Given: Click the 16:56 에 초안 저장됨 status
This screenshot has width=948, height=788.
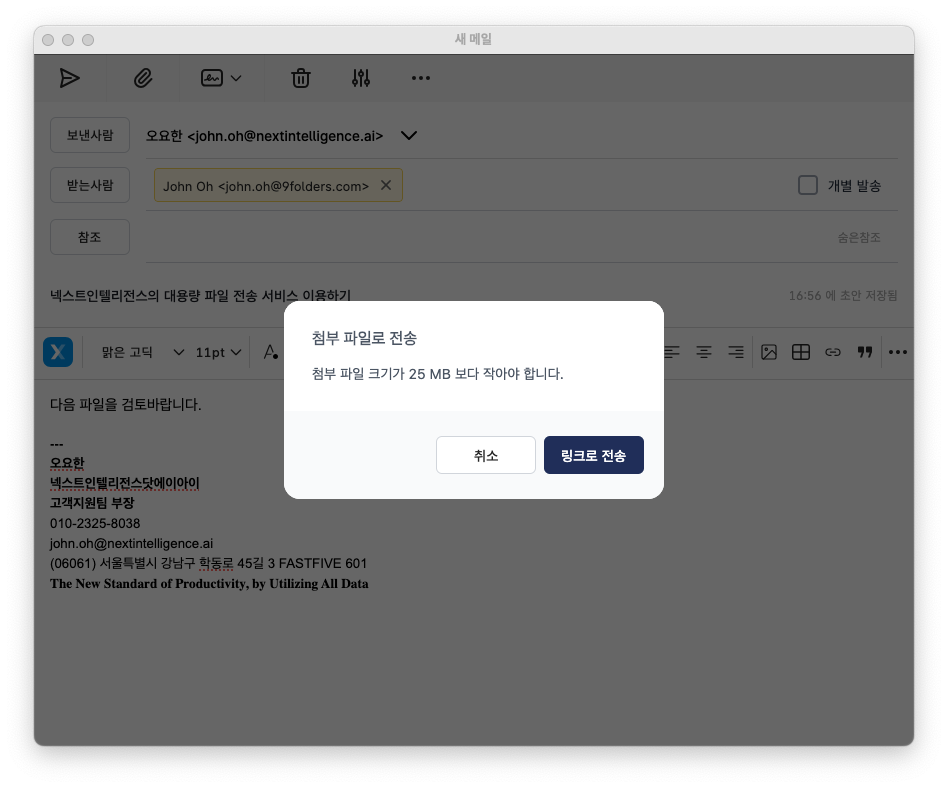Looking at the screenshot, I should click(x=843, y=296).
